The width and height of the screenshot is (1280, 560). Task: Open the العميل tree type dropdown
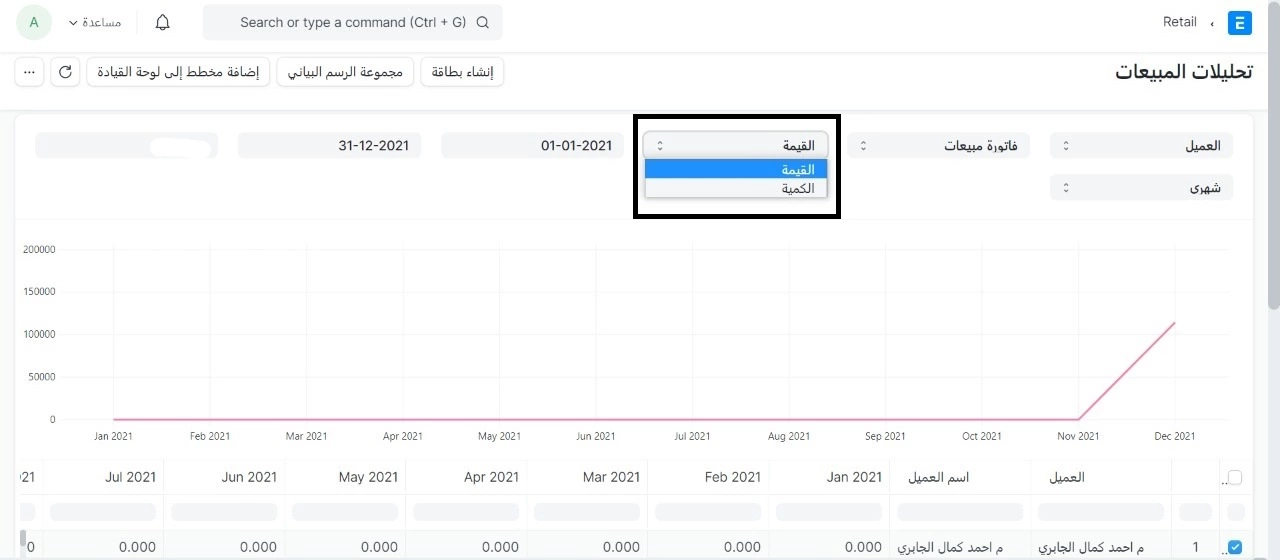click(1142, 145)
